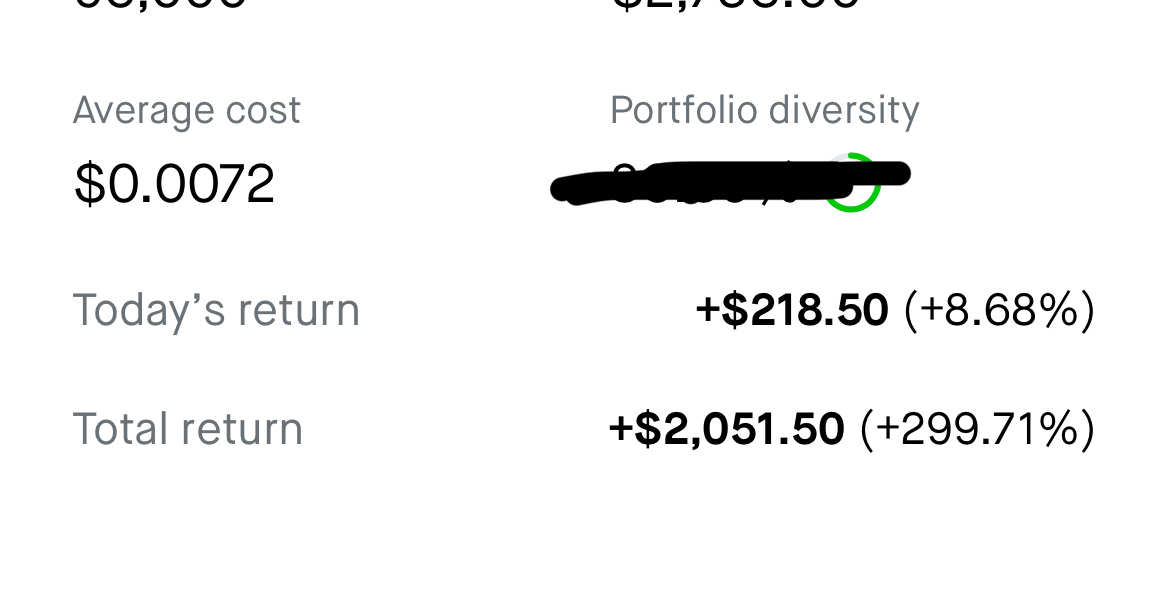Click the $0.0072 average cost value
The image size is (1170, 613).
tap(175, 183)
